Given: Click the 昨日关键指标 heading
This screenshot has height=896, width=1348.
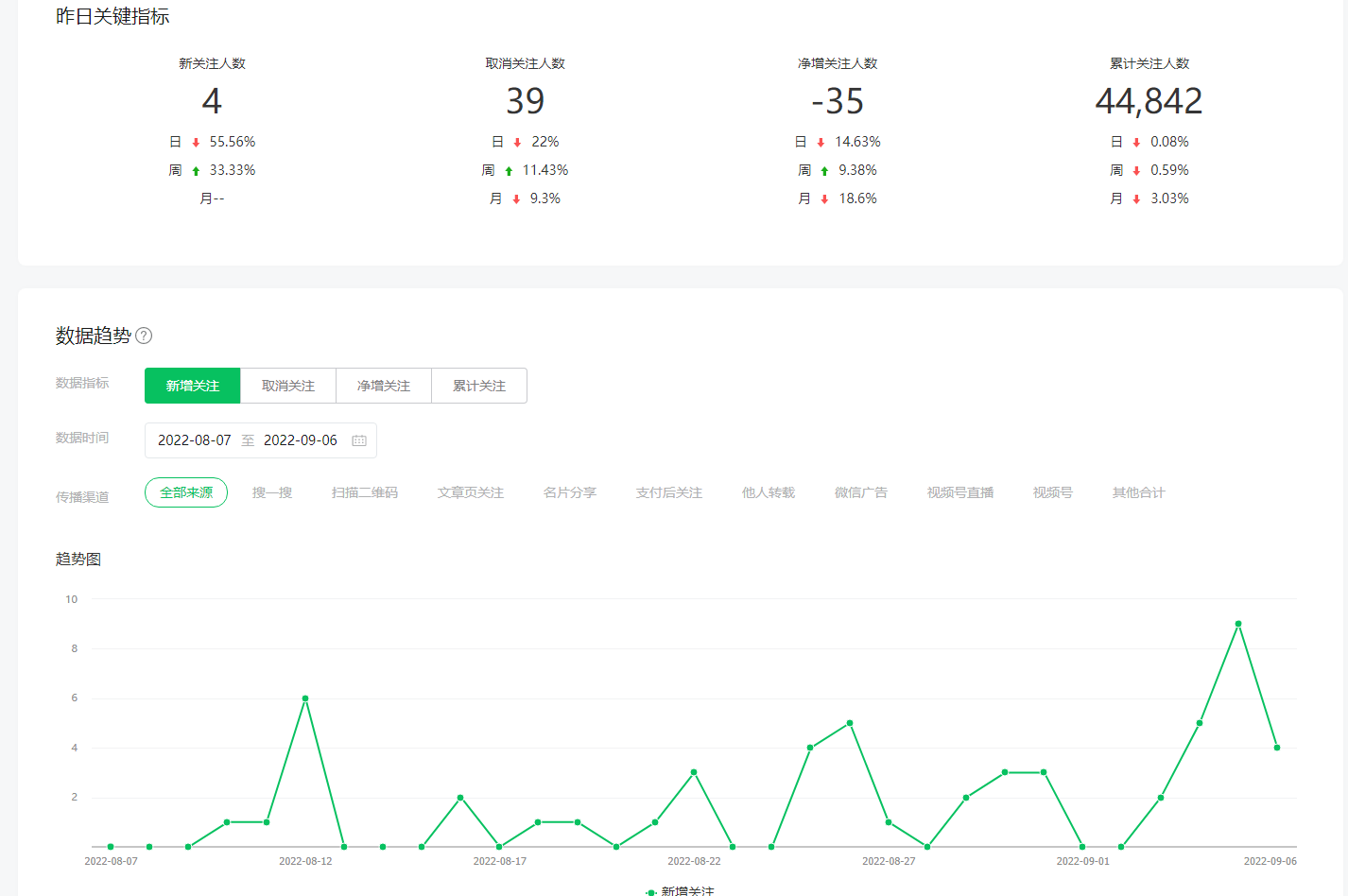Looking at the screenshot, I should (112, 16).
